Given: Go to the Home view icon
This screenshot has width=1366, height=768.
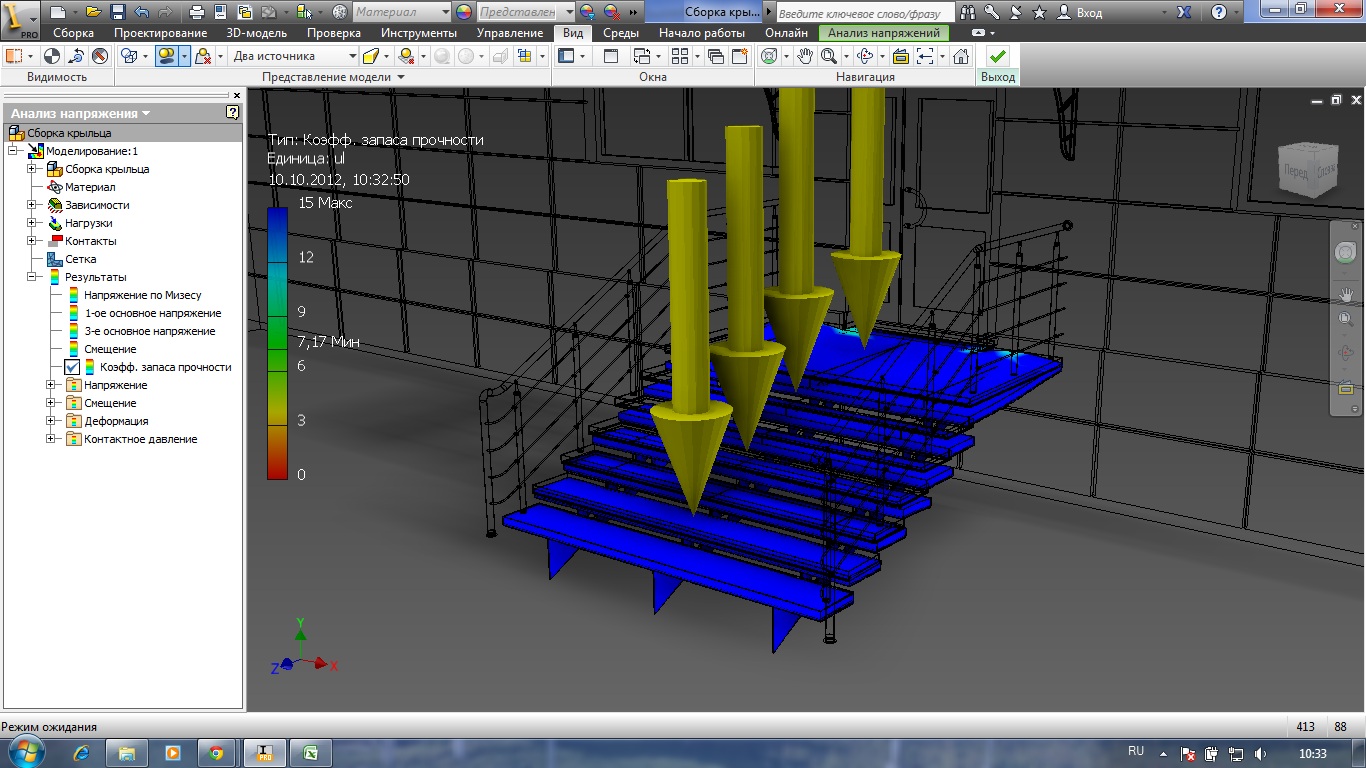Looking at the screenshot, I should pos(961,56).
